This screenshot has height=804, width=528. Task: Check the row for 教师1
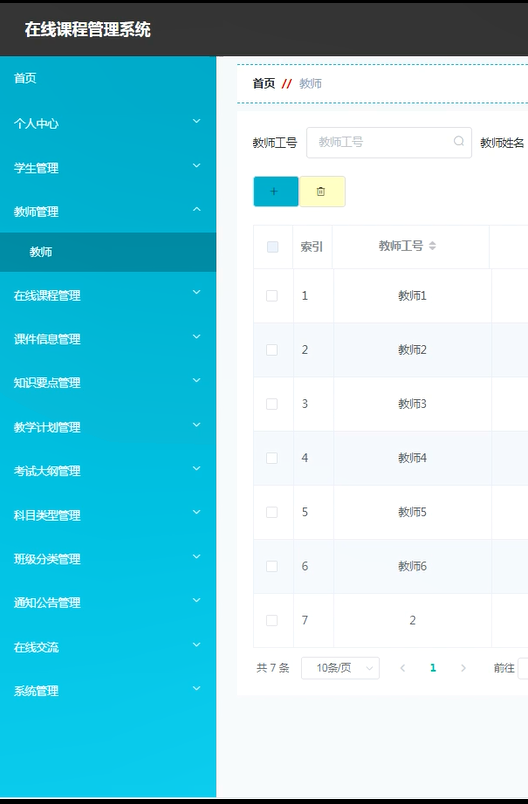[x=272, y=296]
